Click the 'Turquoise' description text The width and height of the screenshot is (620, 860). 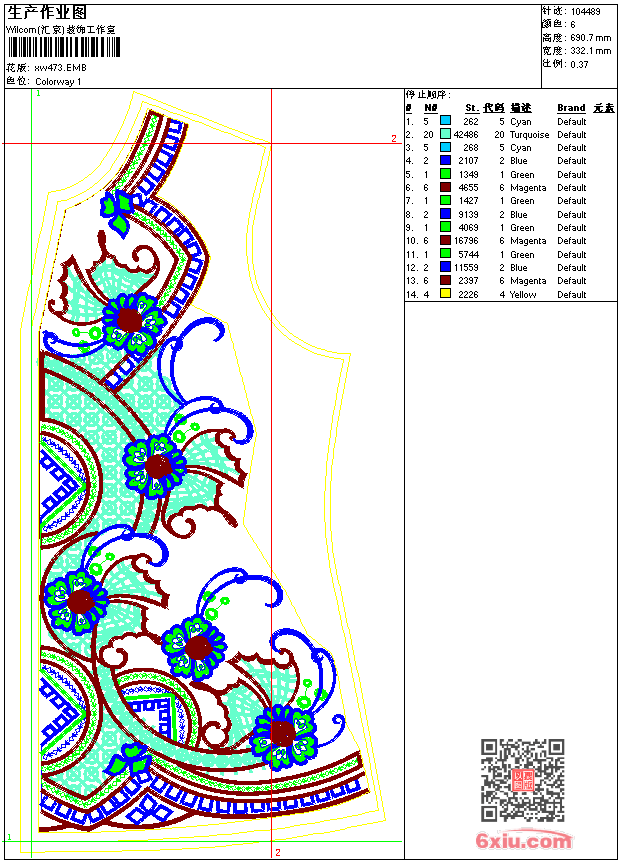[x=529, y=134]
